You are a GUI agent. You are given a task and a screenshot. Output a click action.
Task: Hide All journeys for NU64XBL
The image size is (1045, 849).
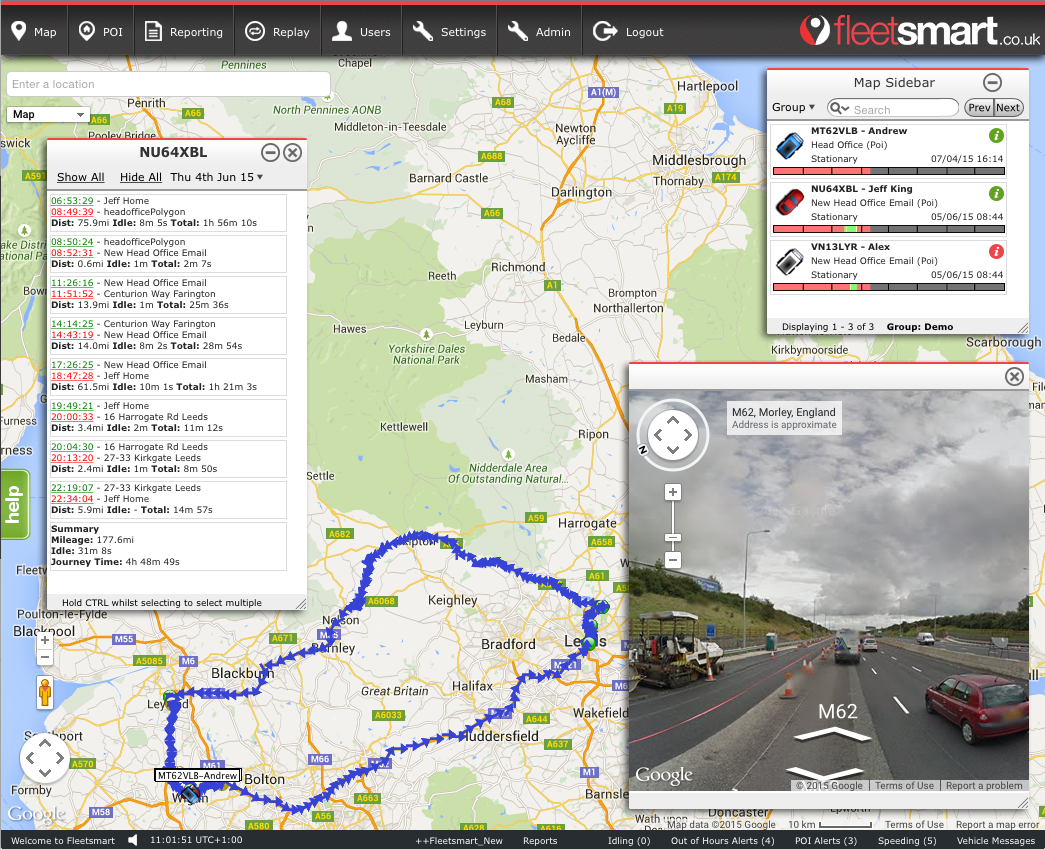[139, 177]
